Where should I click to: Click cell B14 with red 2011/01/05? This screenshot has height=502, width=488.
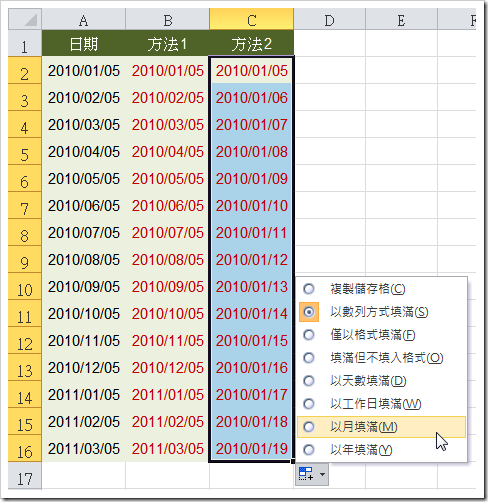(168, 394)
